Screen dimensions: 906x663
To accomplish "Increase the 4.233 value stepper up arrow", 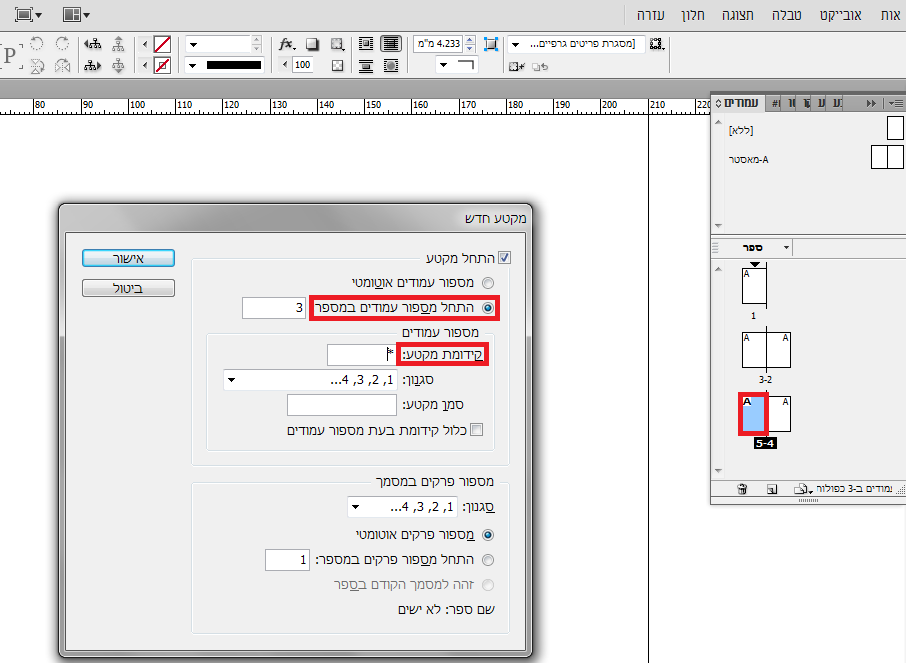I will point(470,40).
